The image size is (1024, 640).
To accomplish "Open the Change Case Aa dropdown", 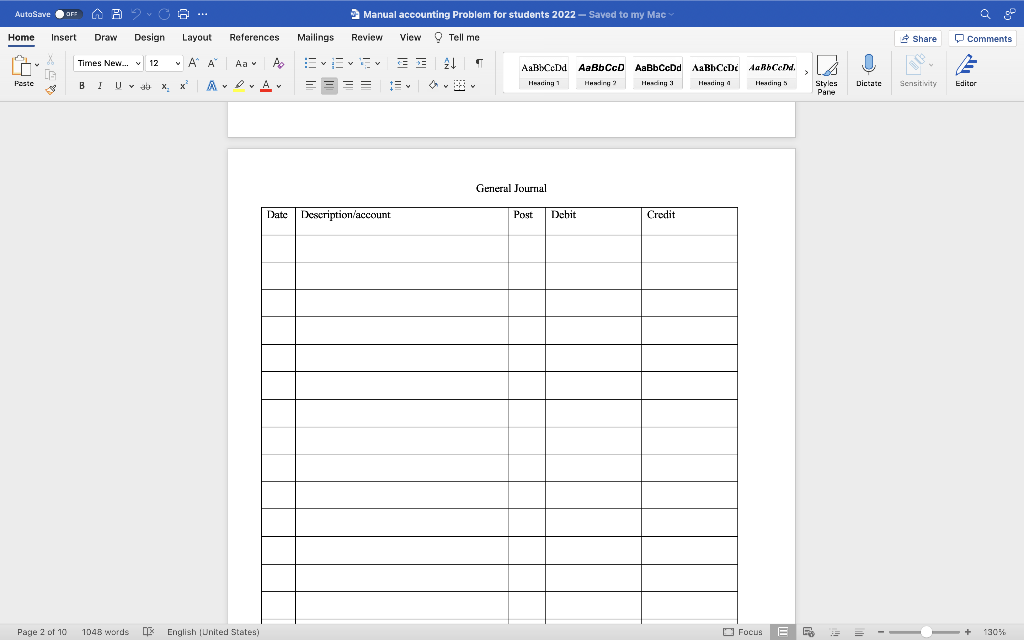I will [x=246, y=63].
